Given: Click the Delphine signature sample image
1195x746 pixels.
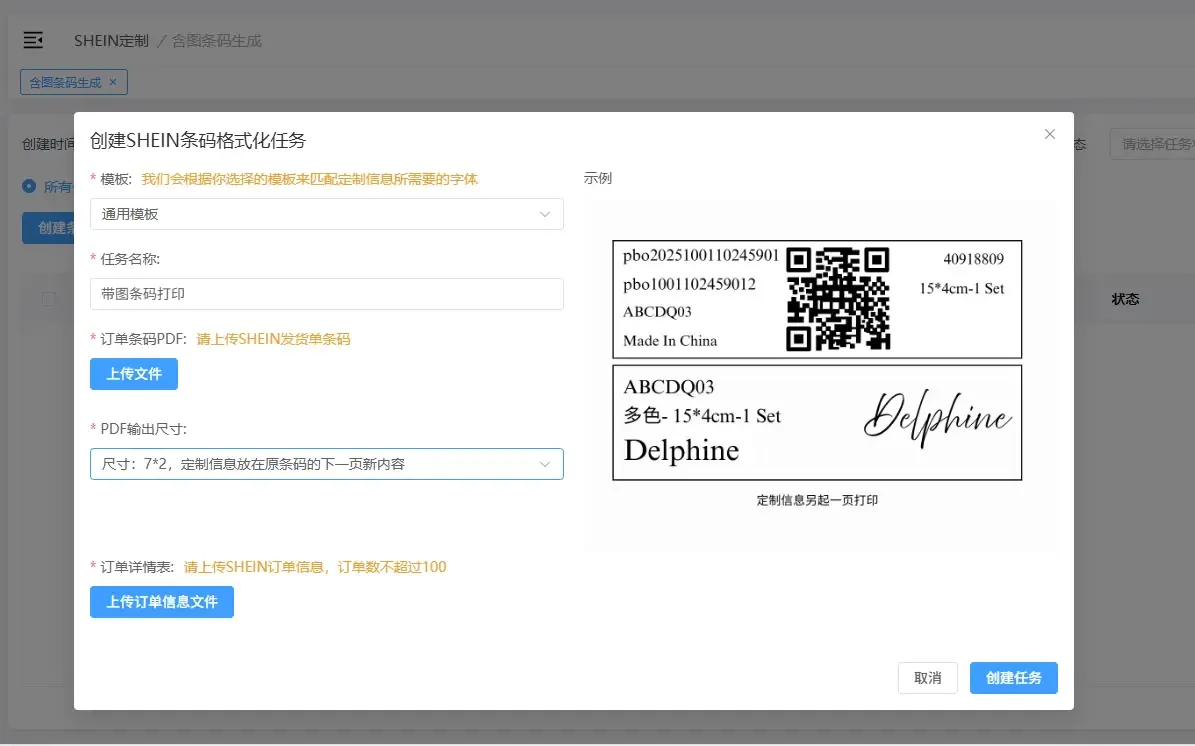Looking at the screenshot, I should pyautogui.click(x=938, y=418).
